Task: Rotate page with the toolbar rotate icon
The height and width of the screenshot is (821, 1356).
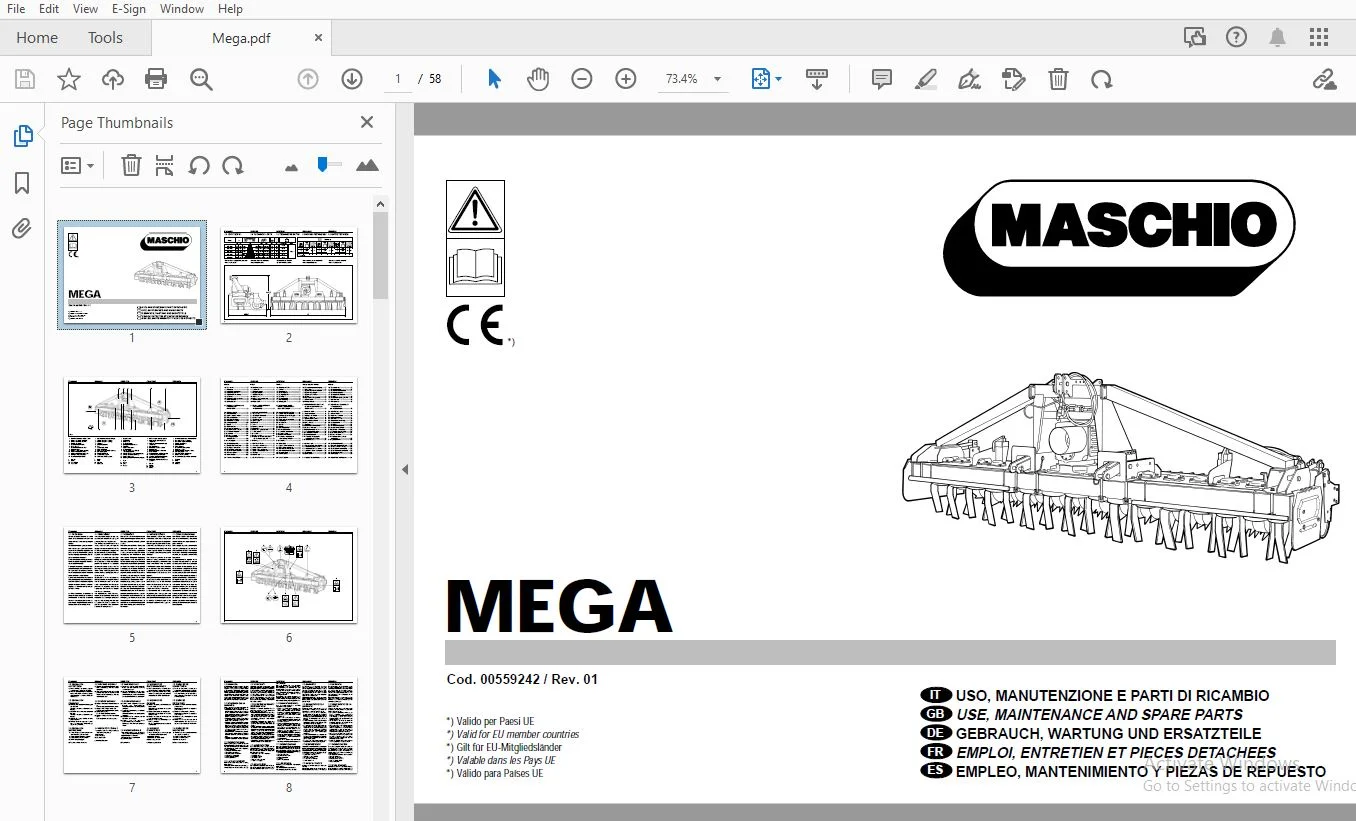Action: pyautogui.click(x=1102, y=79)
